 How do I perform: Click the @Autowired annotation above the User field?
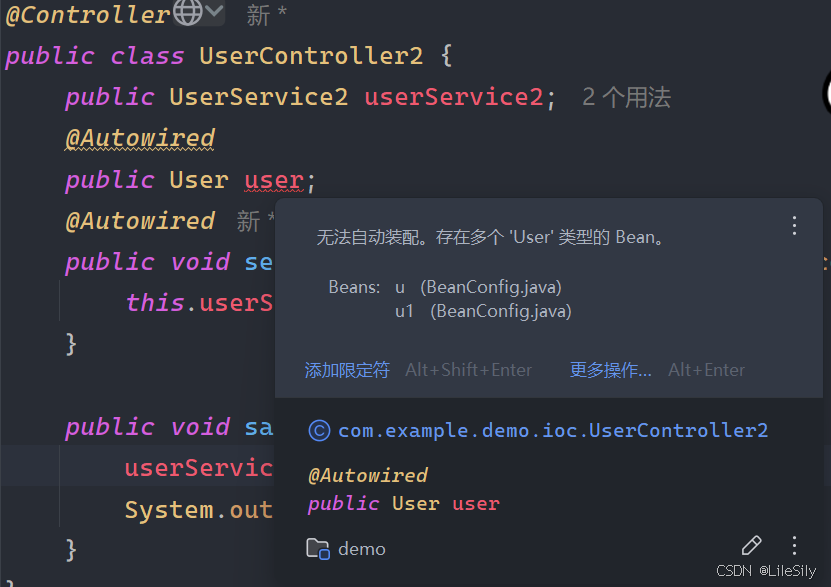tap(140, 138)
